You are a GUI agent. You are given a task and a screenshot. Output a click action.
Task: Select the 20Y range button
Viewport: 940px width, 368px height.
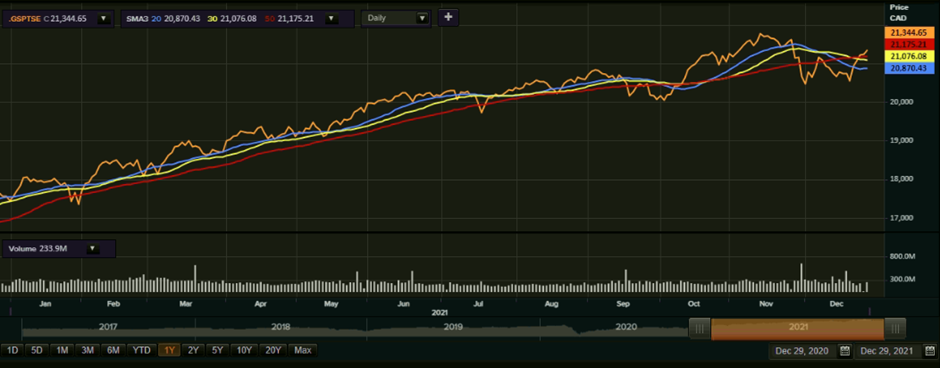point(273,350)
